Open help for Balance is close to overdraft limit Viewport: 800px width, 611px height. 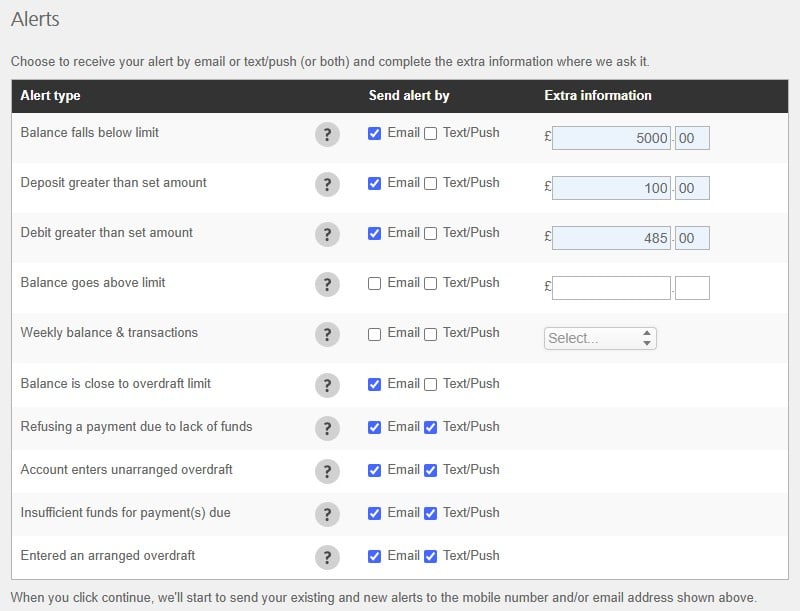point(327,386)
